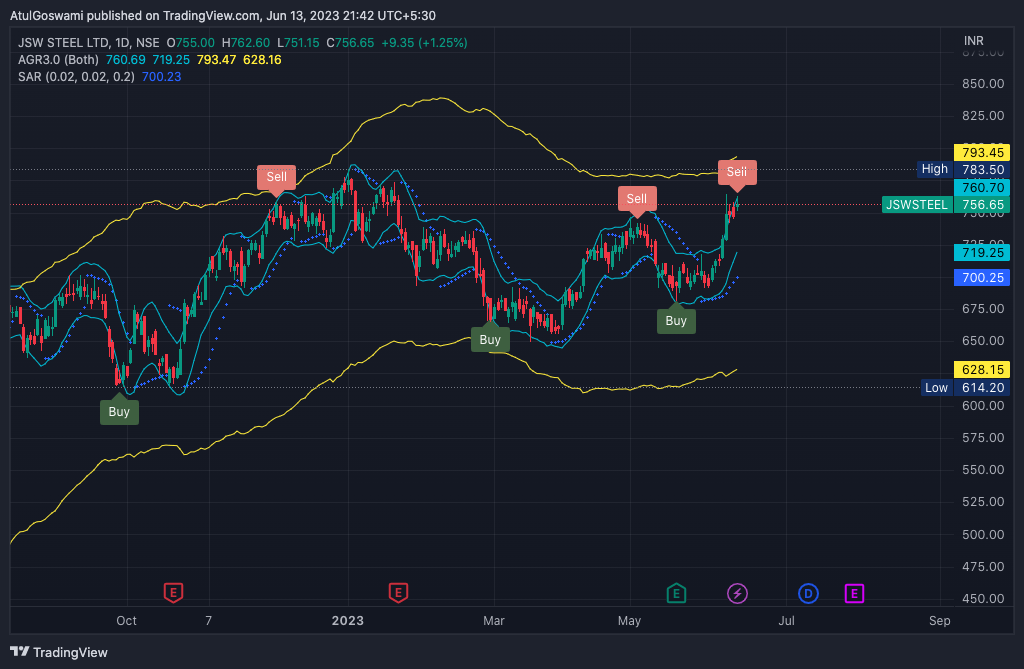Click the JSWSTEEL 756.65 last price tag

point(946,204)
